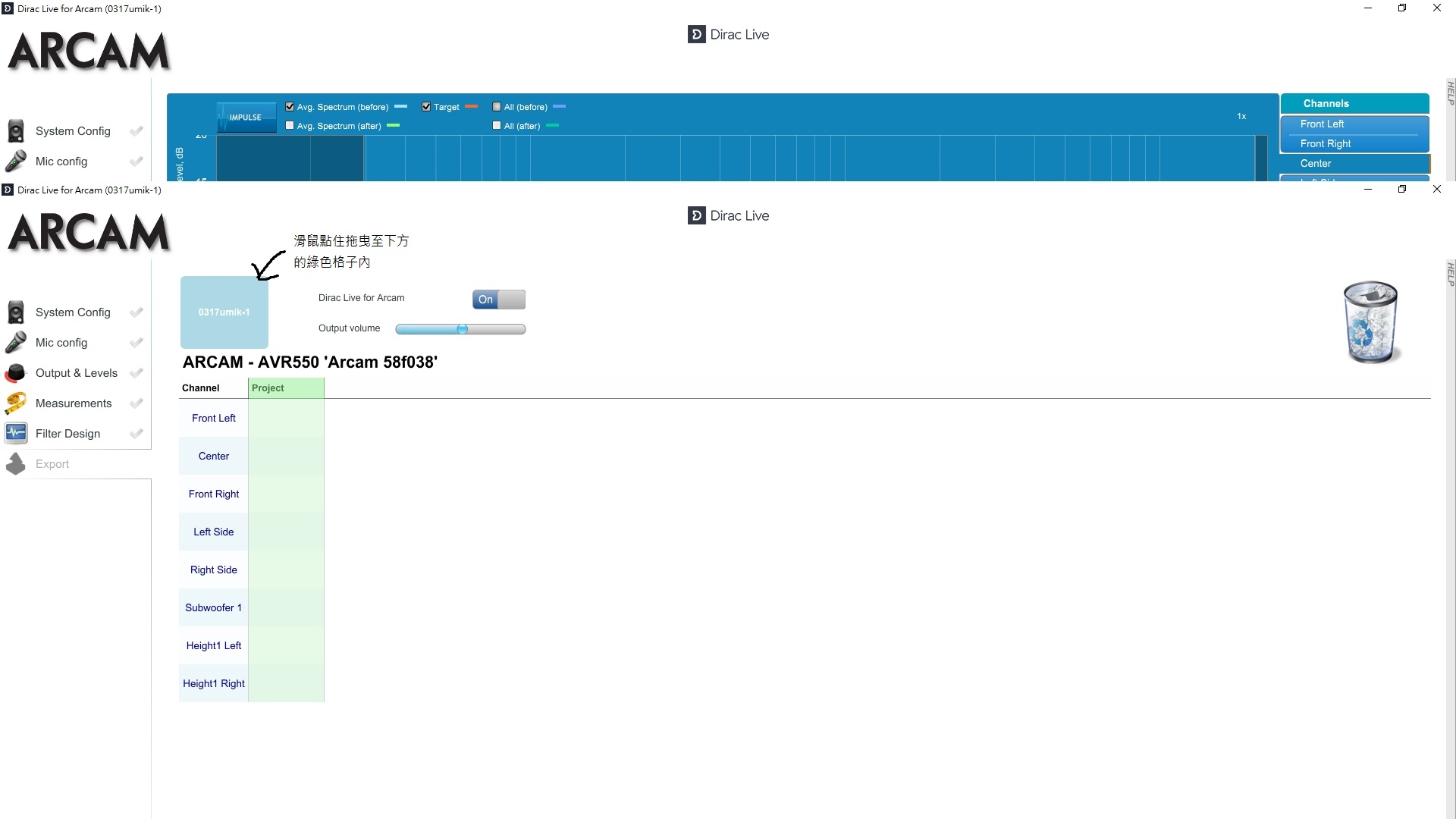This screenshot has height=819, width=1456.
Task: Click the Channel column header
Action: click(x=201, y=388)
